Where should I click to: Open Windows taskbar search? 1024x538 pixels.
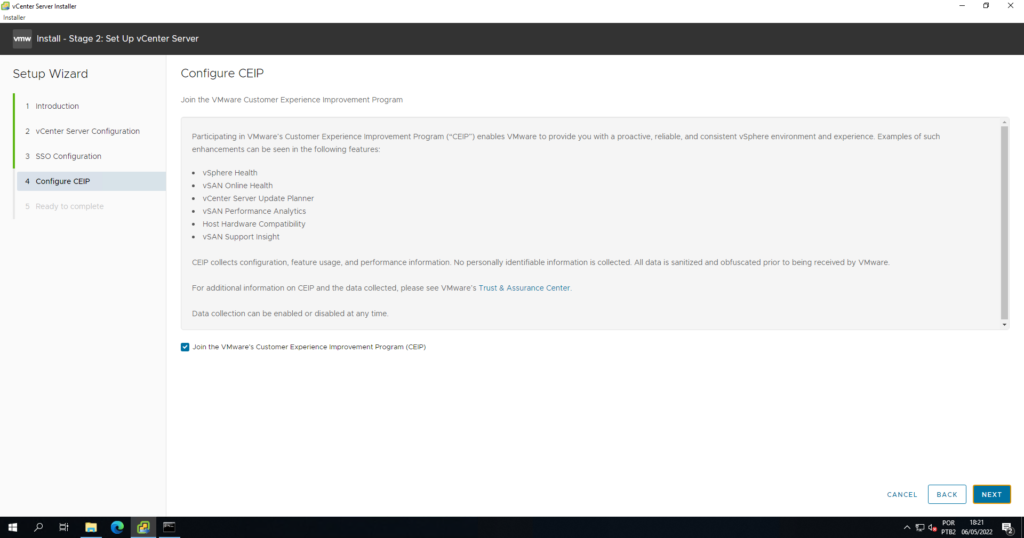(x=38, y=527)
